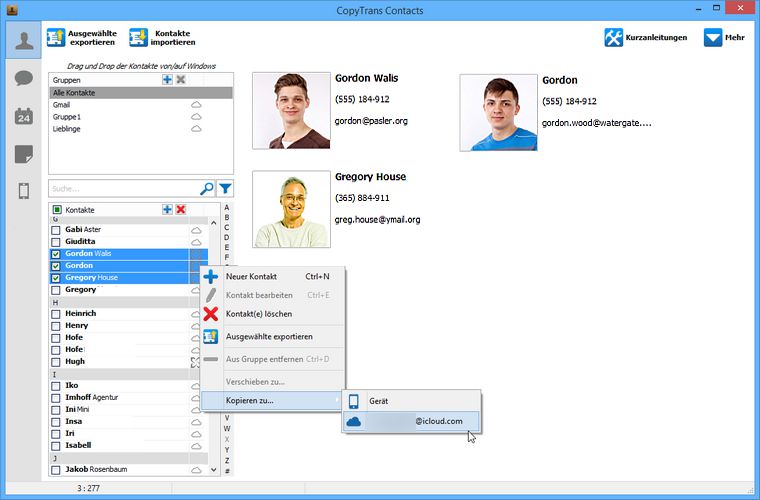Screen dimensions: 760x500
Task: Click the Gerät phone icon in submenu
Action: (354, 401)
